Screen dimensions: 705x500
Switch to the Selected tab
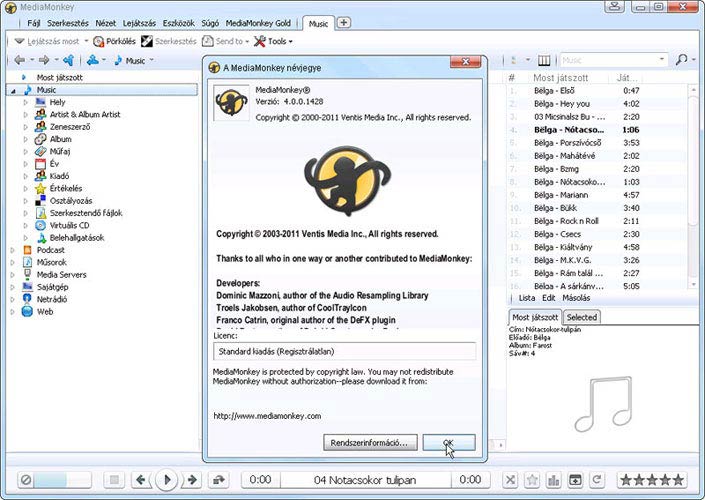(581, 317)
